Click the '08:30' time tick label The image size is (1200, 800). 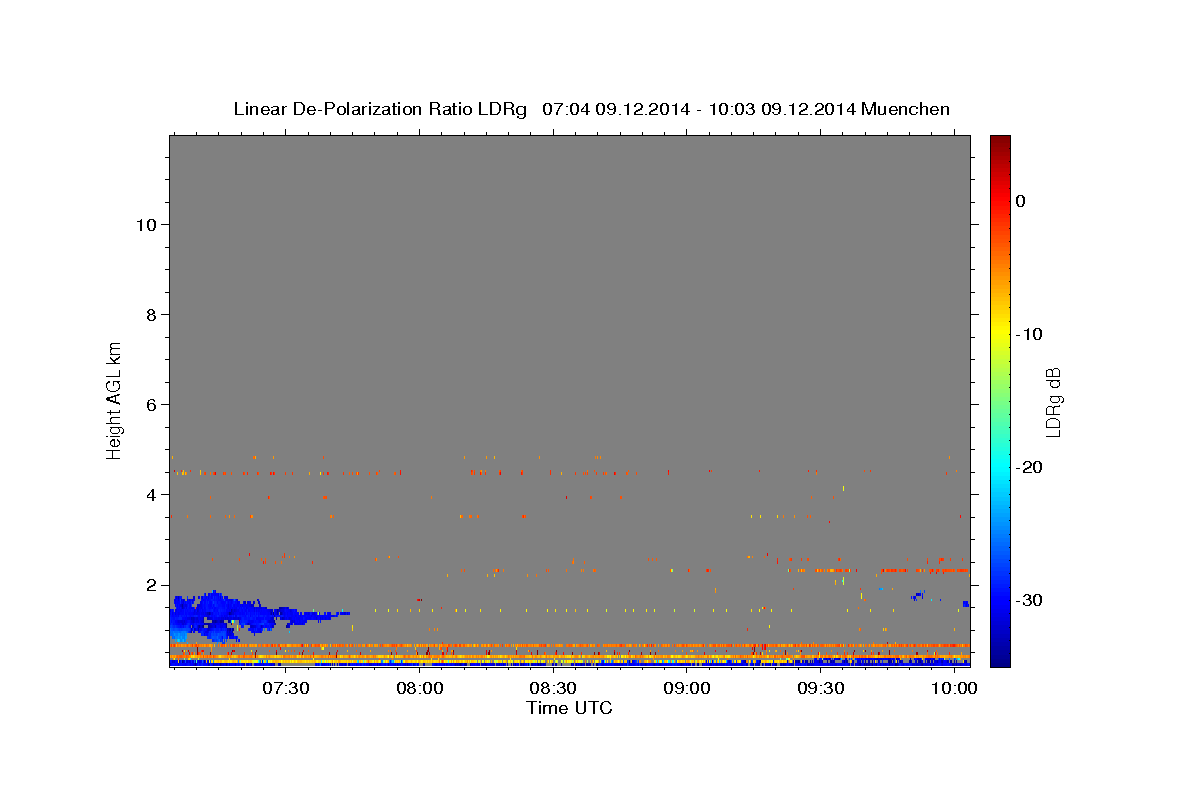[x=553, y=689]
